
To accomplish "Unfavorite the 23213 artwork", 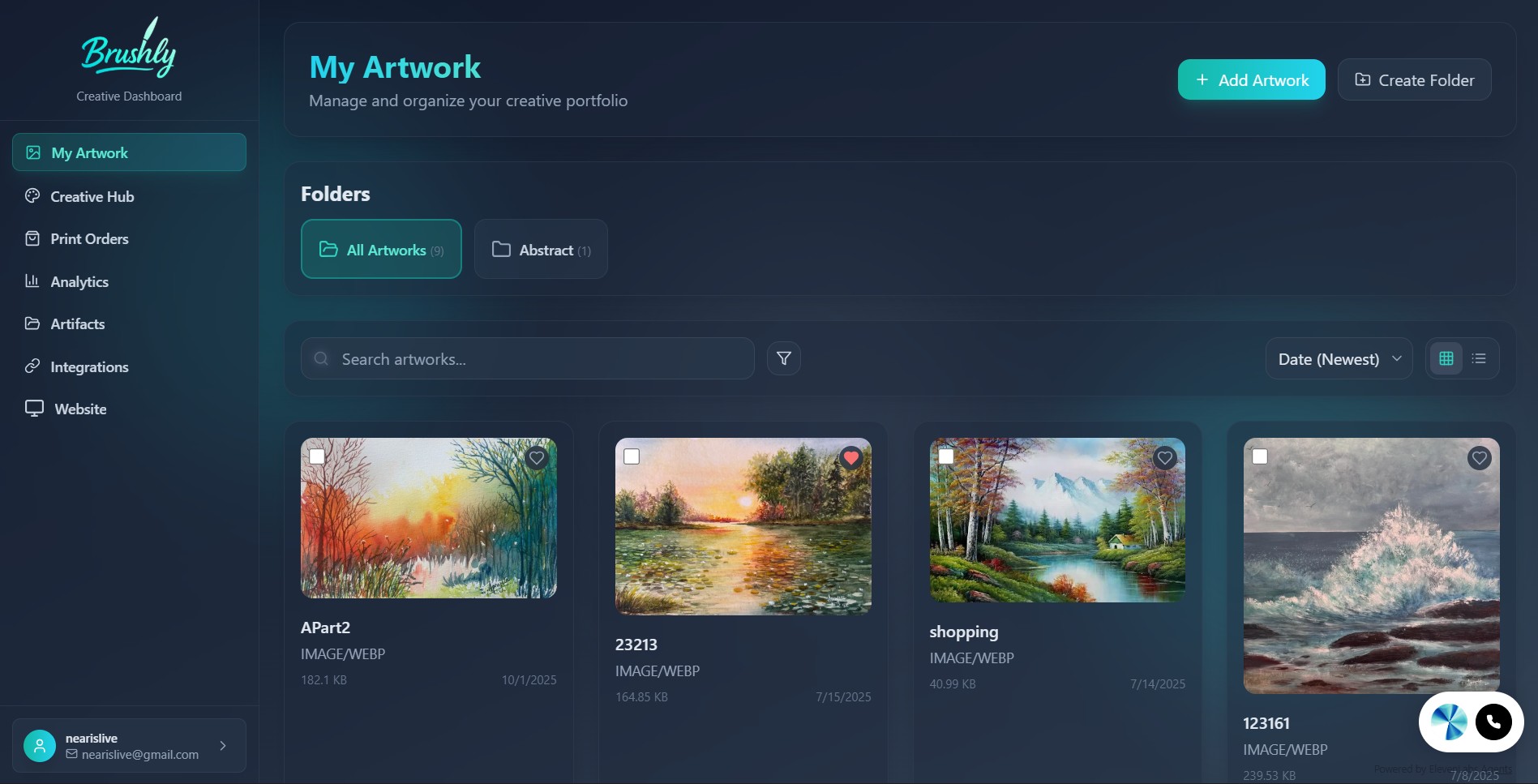I will [x=850, y=458].
